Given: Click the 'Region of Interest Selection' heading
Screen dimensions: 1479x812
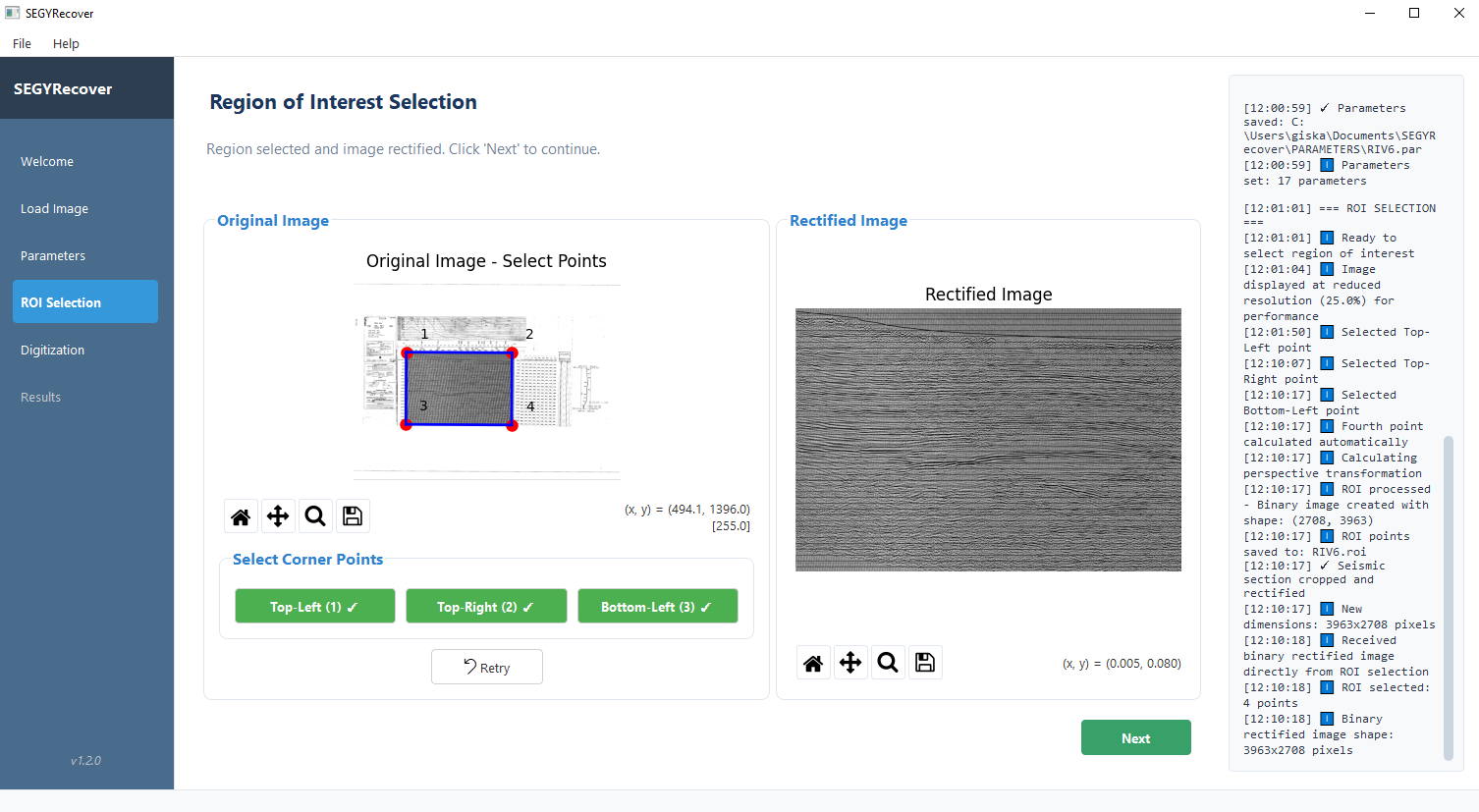Looking at the screenshot, I should click(343, 102).
